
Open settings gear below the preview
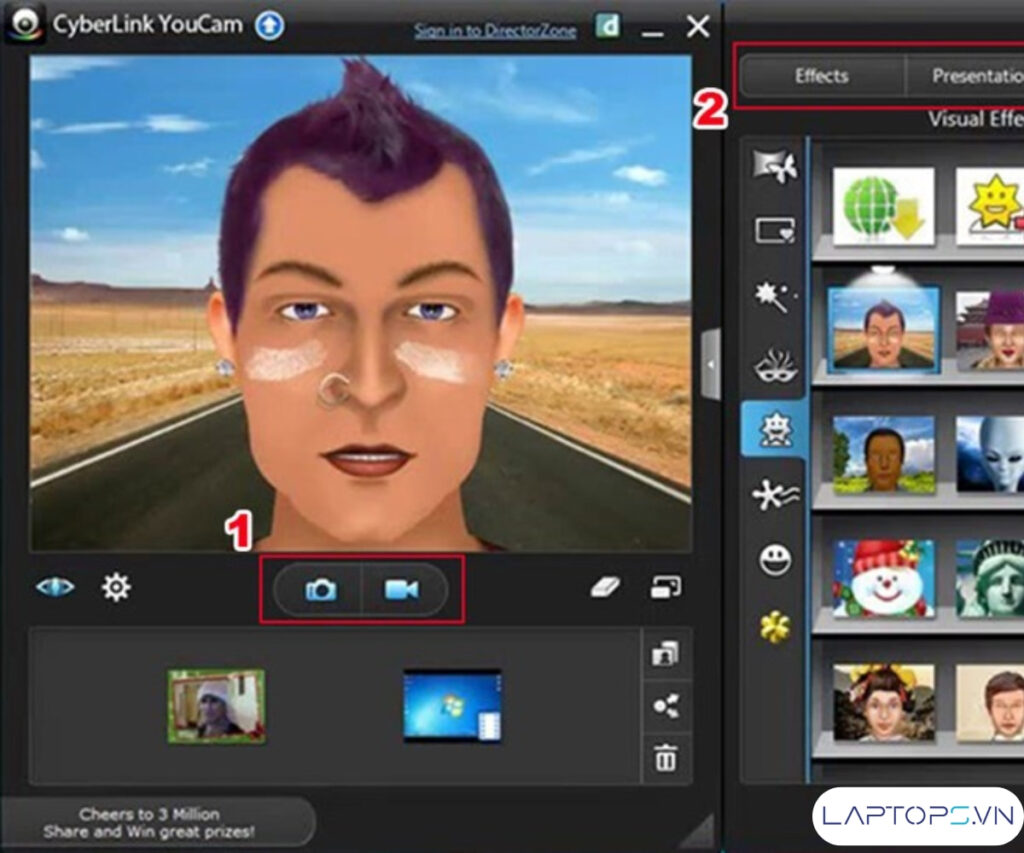[x=117, y=587]
